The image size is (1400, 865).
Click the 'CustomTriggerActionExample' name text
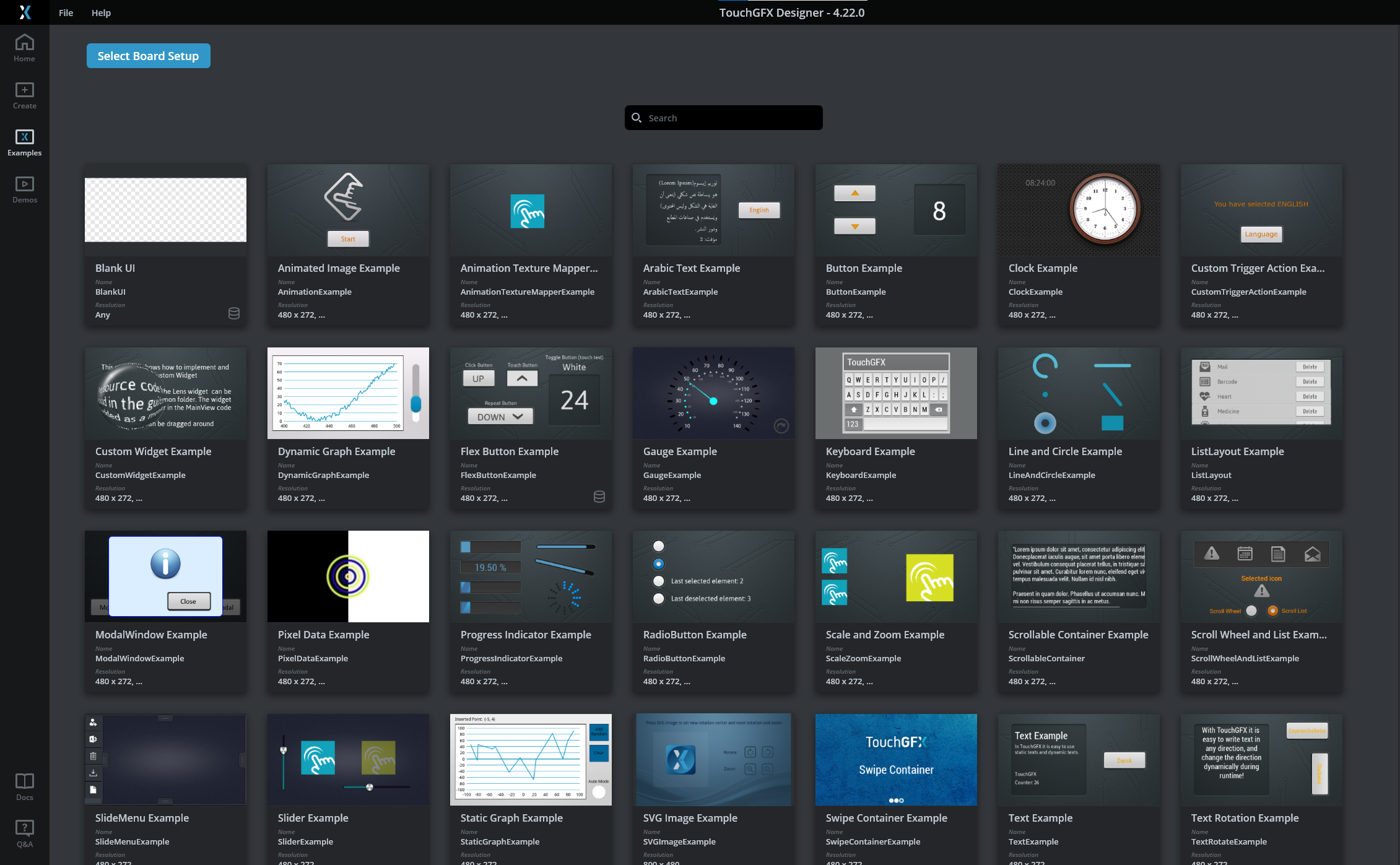point(1248,292)
